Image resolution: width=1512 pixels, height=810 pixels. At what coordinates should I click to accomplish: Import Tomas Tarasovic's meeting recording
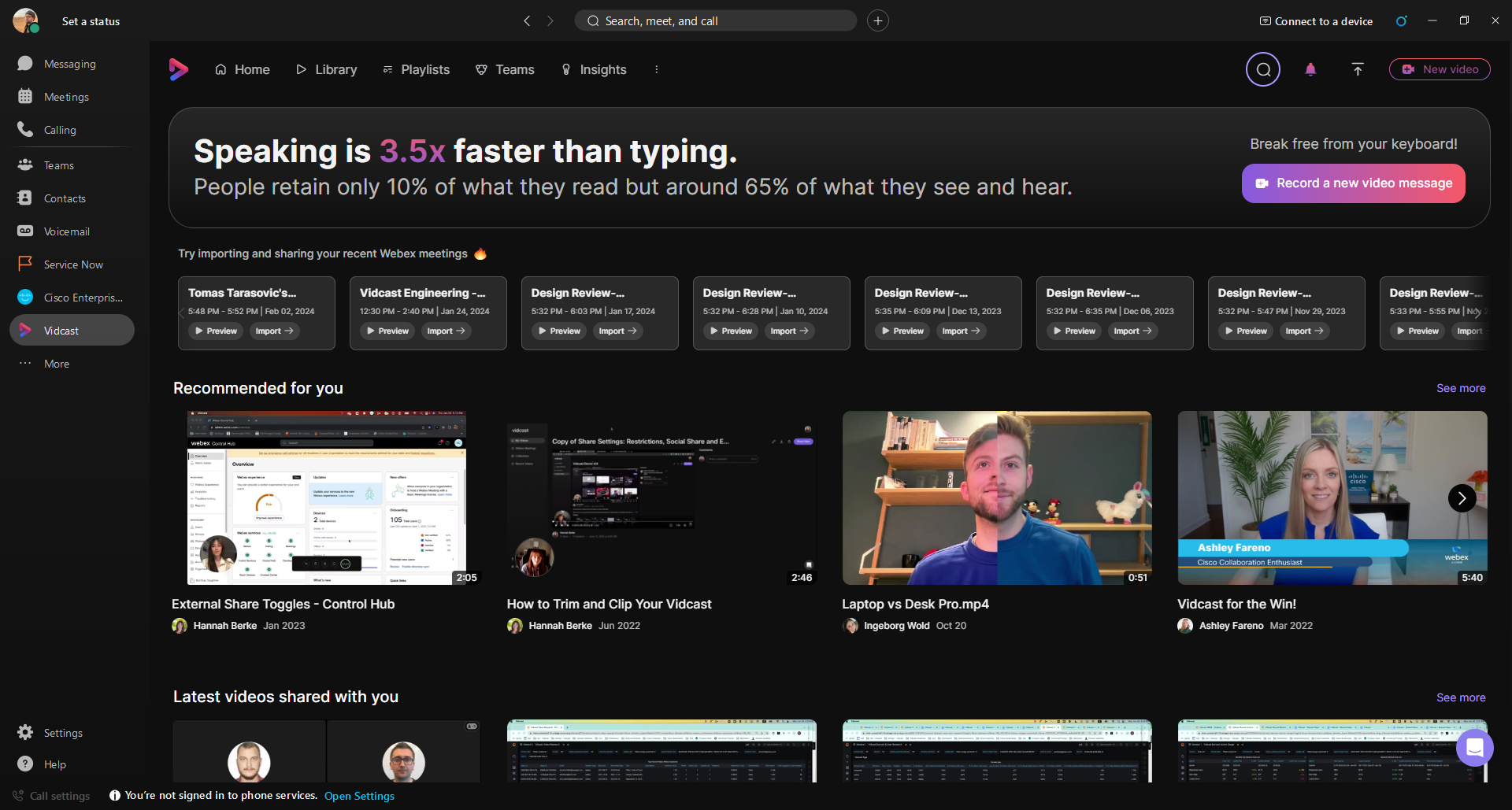tap(275, 331)
